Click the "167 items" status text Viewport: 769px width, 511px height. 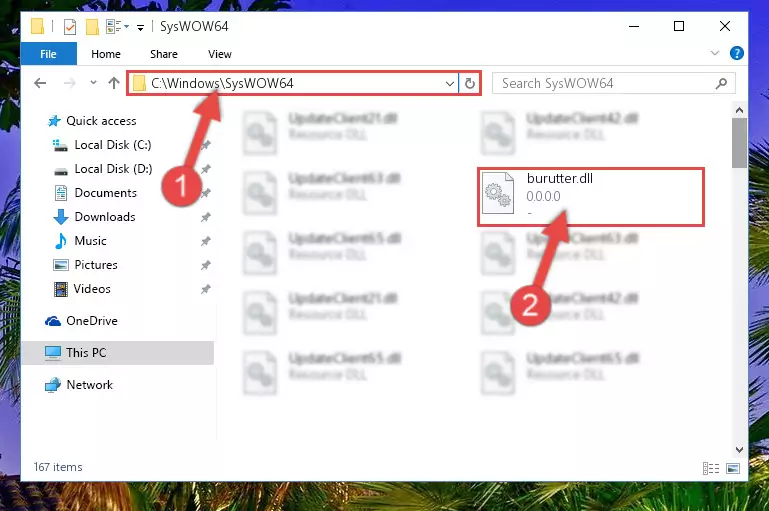point(58,467)
